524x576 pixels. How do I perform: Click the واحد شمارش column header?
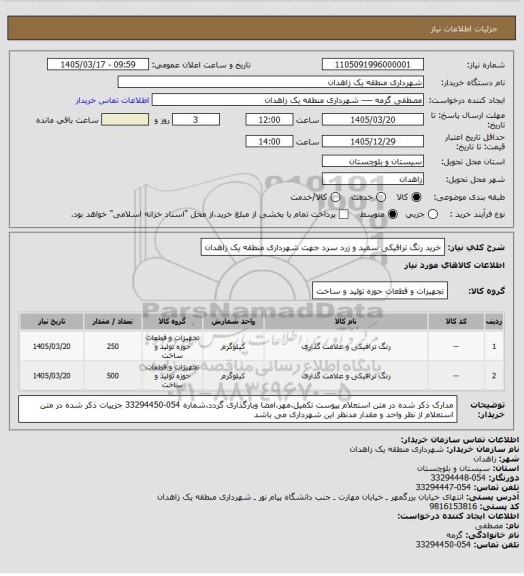233,322
